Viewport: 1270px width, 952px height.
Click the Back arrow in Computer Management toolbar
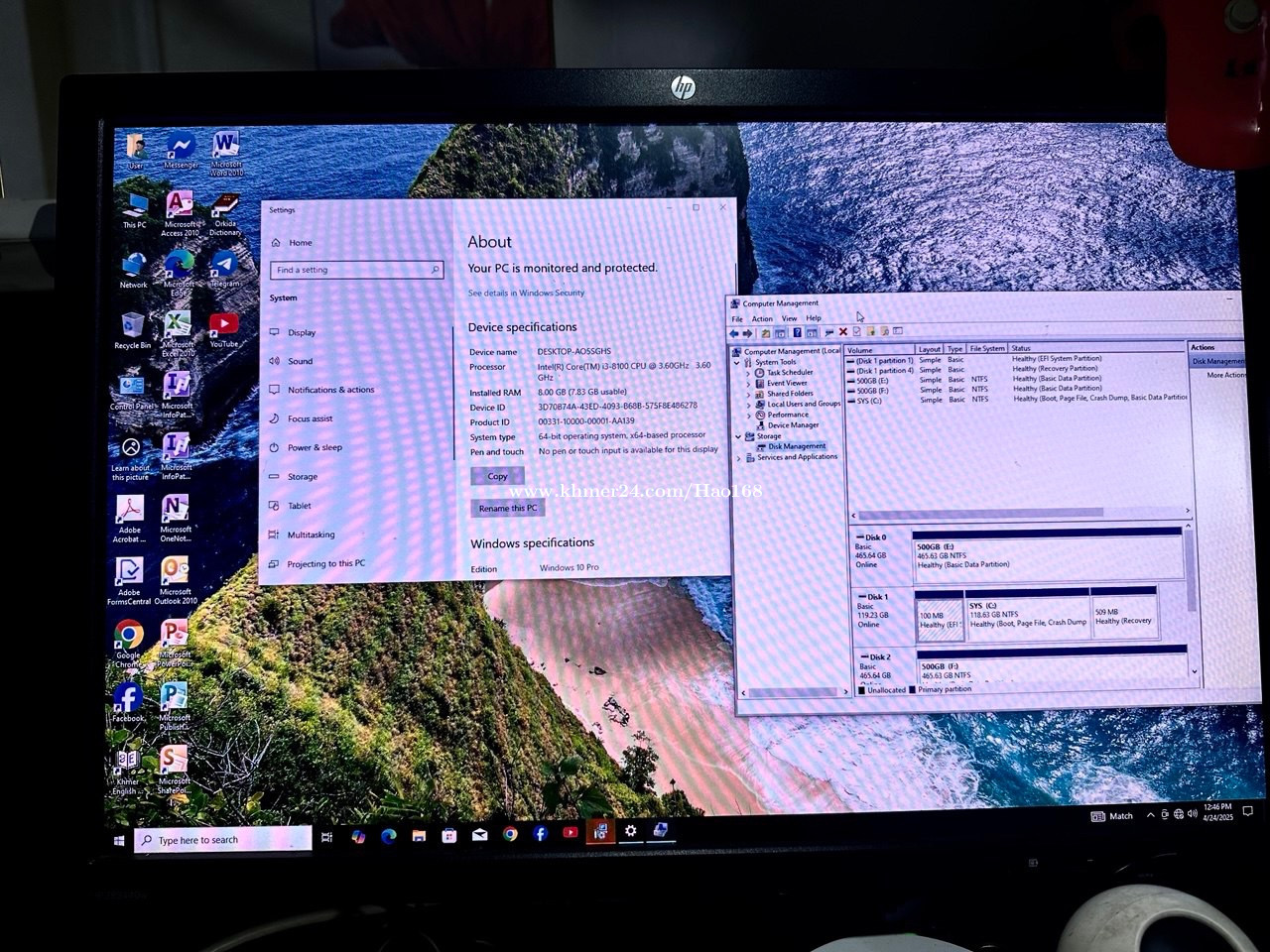pyautogui.click(x=735, y=333)
